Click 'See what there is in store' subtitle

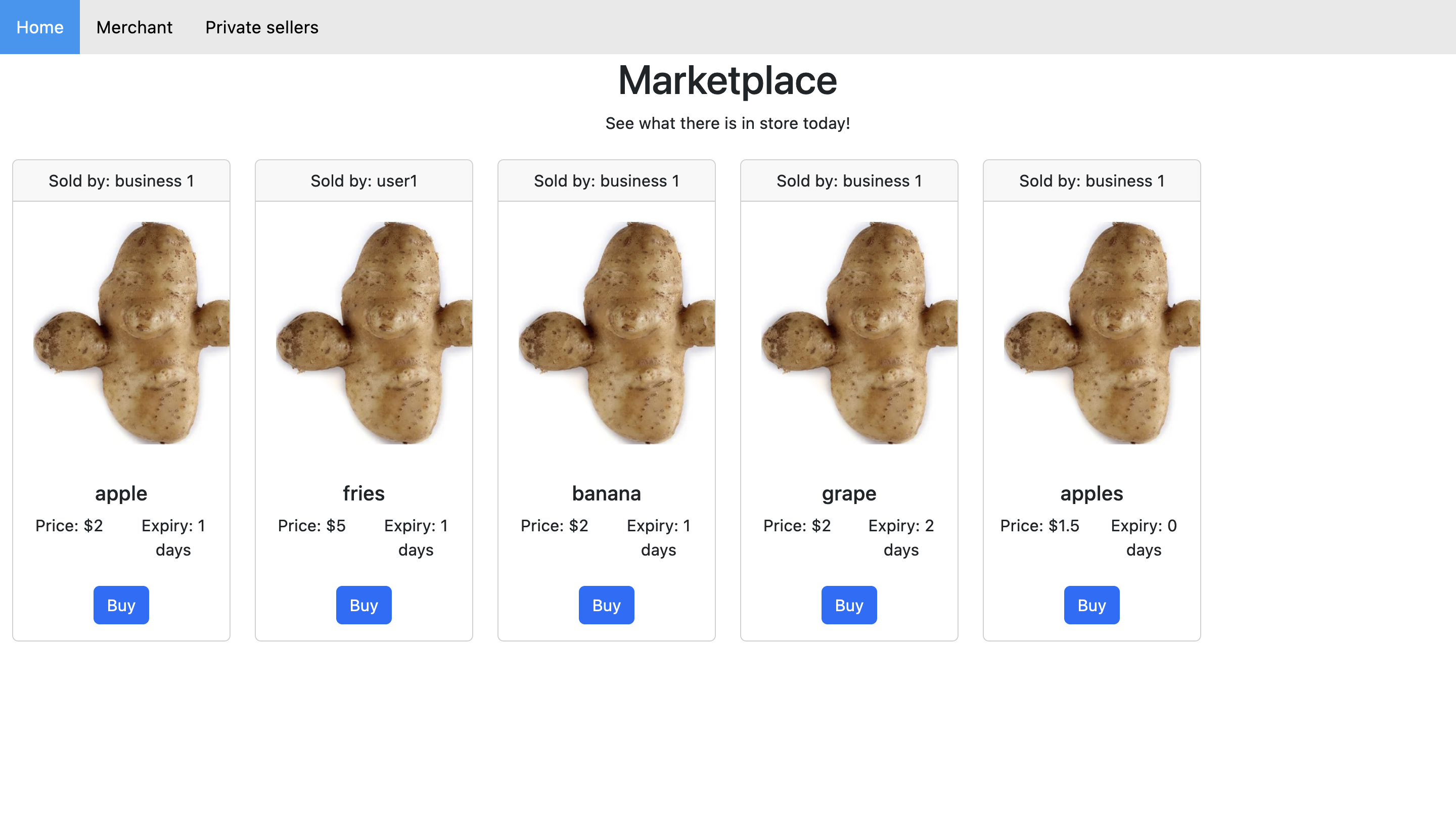pos(727,123)
